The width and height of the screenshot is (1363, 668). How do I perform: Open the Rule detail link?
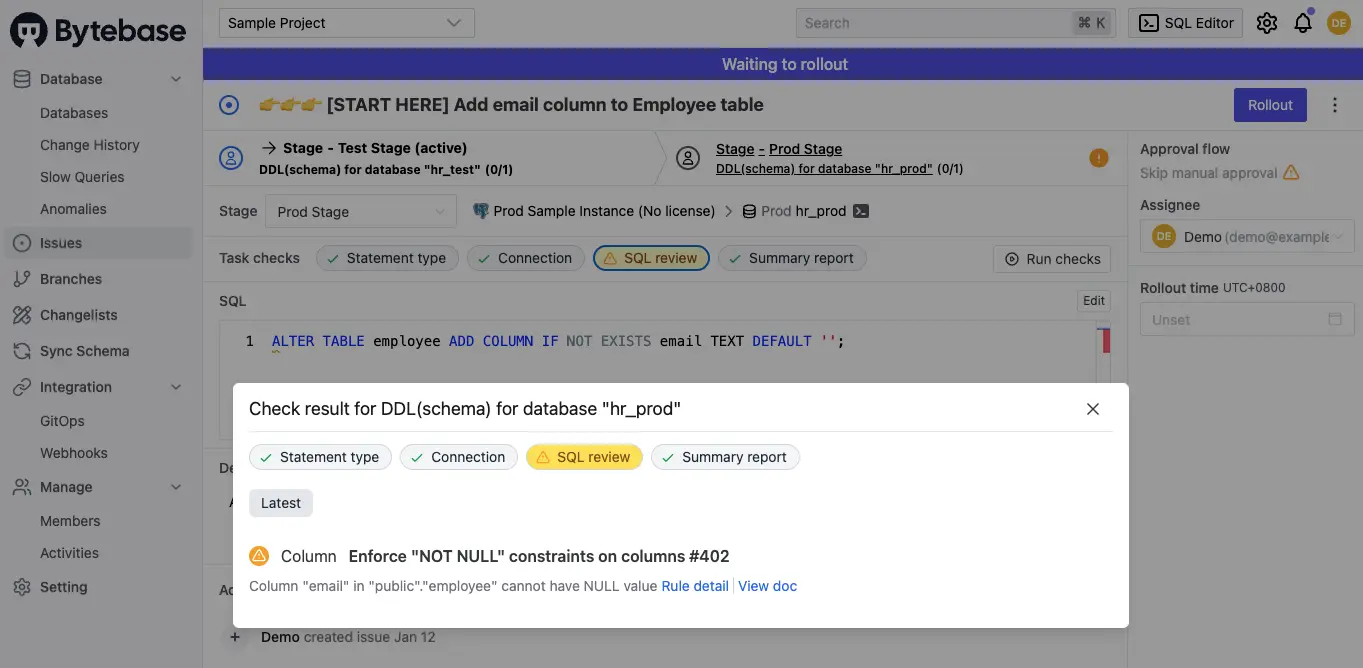click(694, 586)
